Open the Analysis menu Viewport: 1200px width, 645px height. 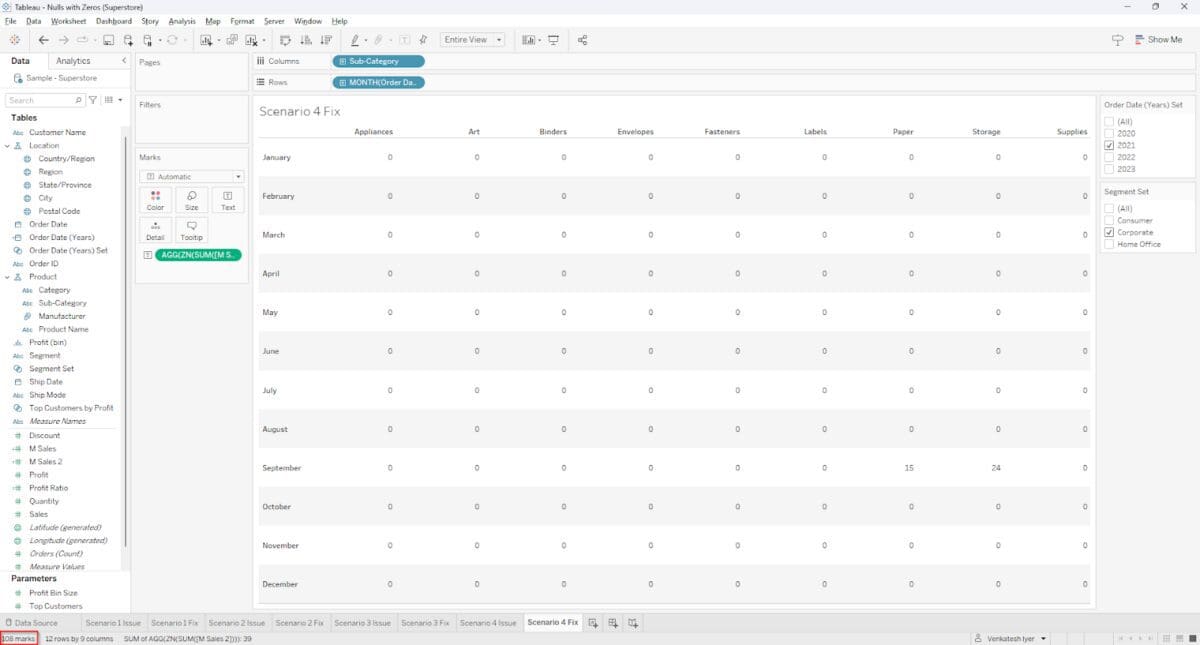[x=182, y=21]
